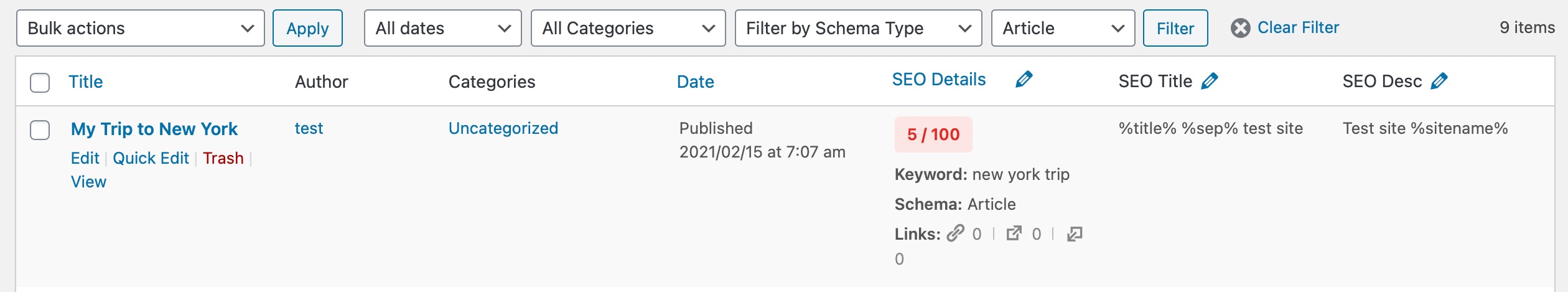Move the post to Trash
This screenshot has width=1568, height=292.
click(223, 158)
